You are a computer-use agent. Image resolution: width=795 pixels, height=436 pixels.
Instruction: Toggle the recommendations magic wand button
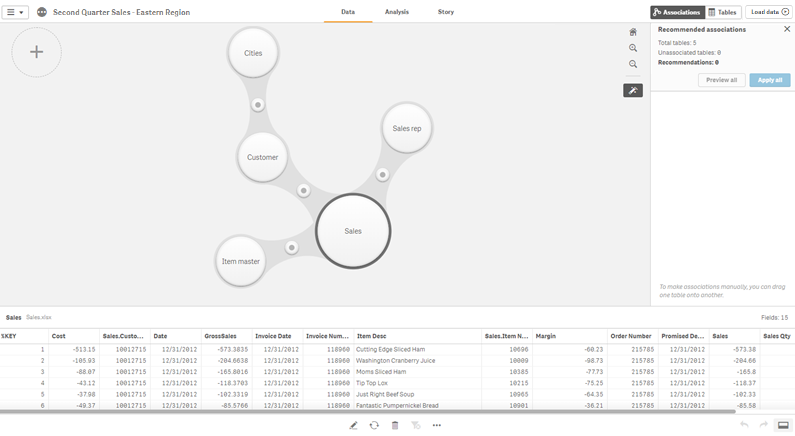[x=633, y=90]
